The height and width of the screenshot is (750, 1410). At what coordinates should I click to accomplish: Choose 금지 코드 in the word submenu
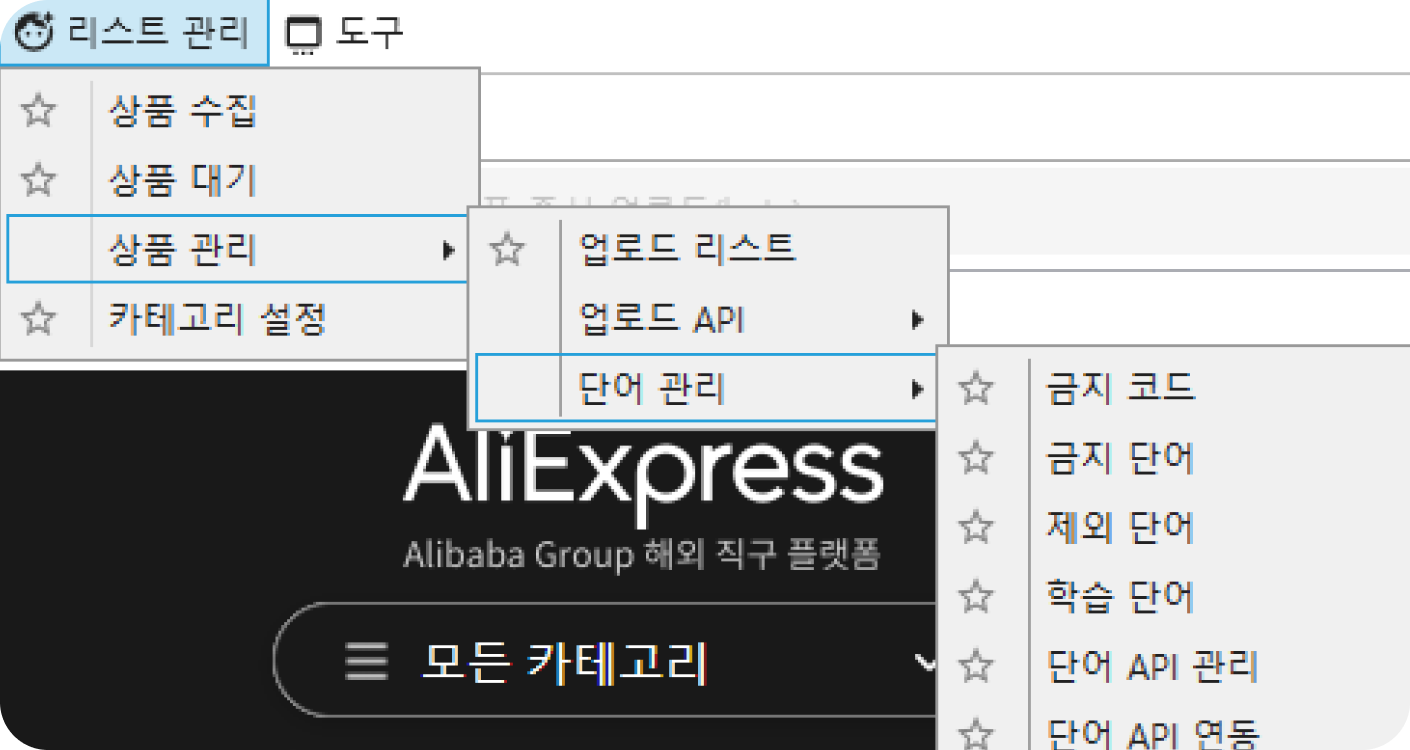point(1120,387)
